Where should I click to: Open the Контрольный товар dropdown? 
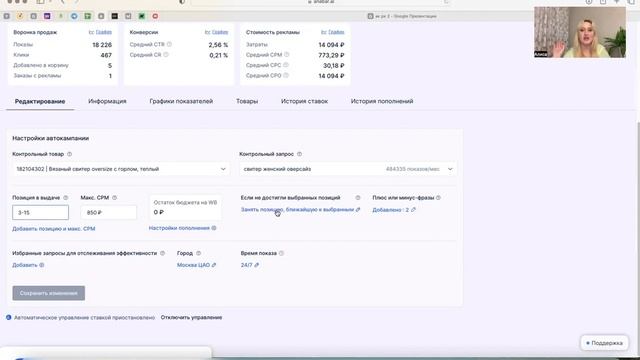click(121, 169)
